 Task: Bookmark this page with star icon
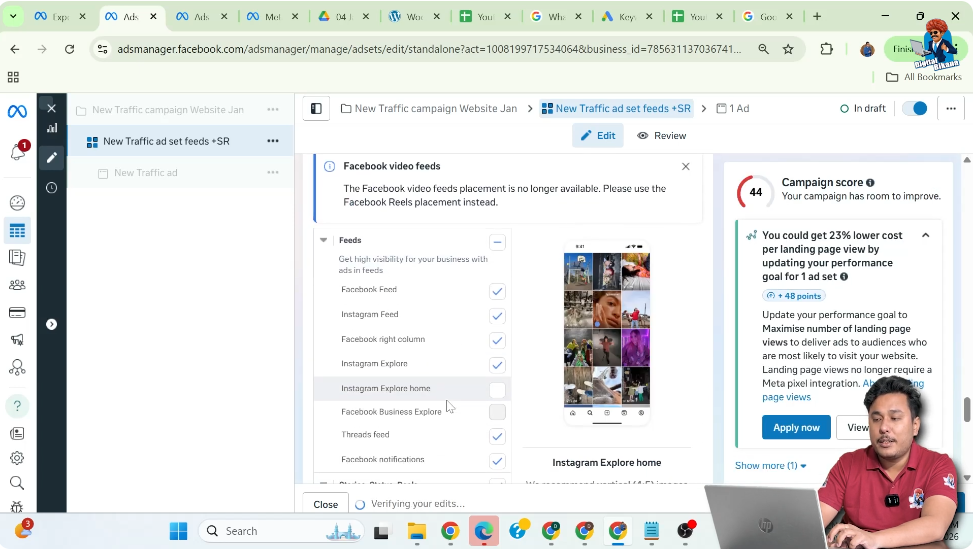tap(788, 49)
